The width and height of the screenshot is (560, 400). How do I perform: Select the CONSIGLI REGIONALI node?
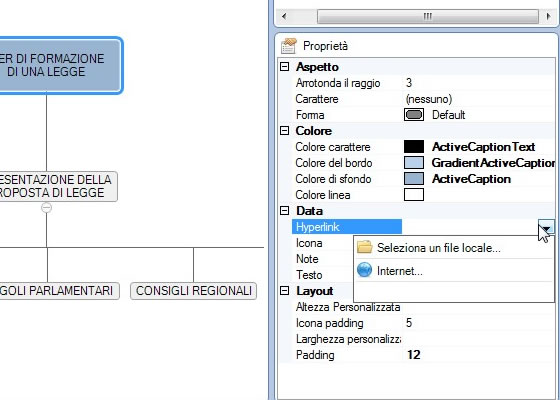coord(194,291)
